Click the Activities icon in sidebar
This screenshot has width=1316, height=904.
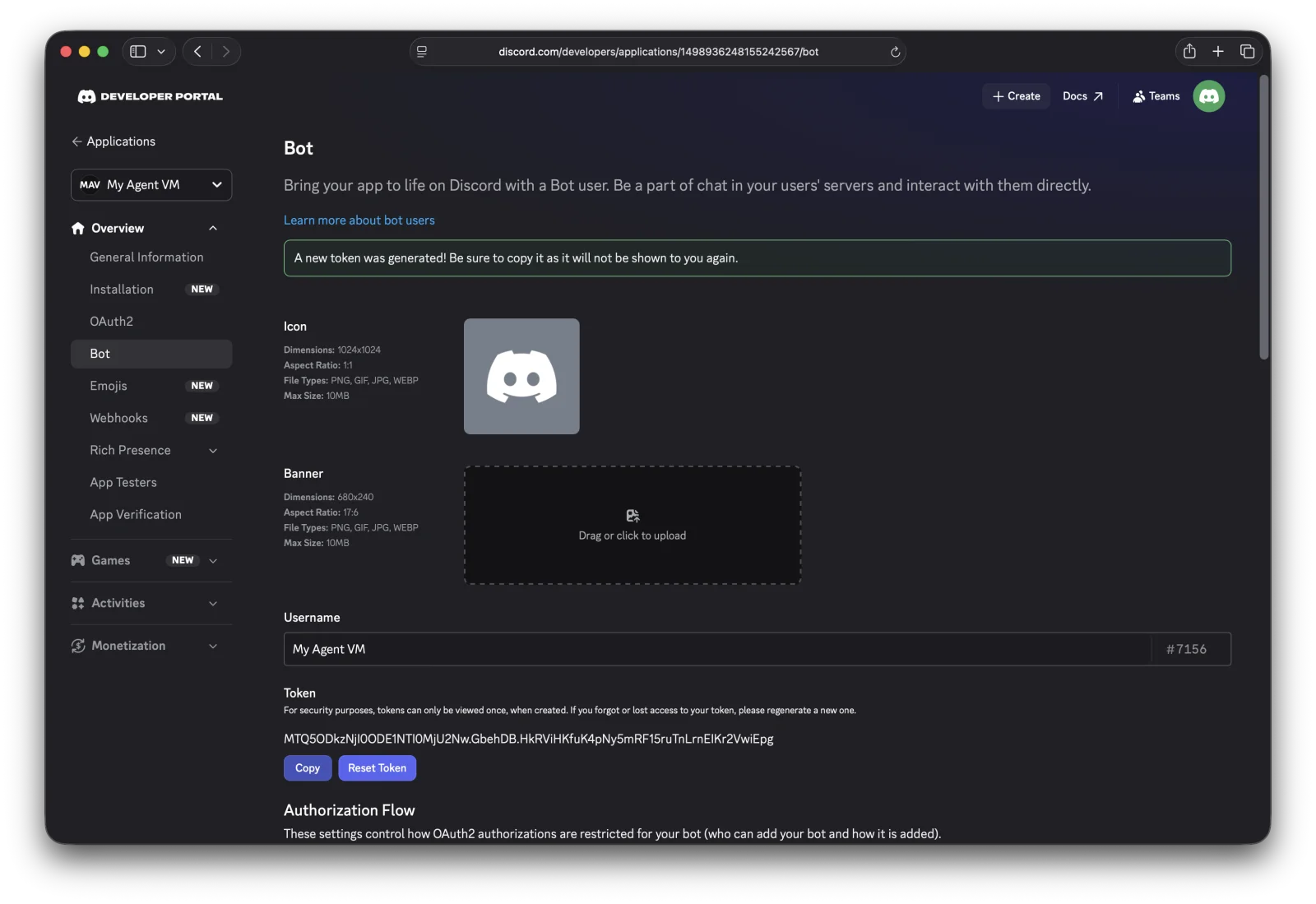(78, 603)
